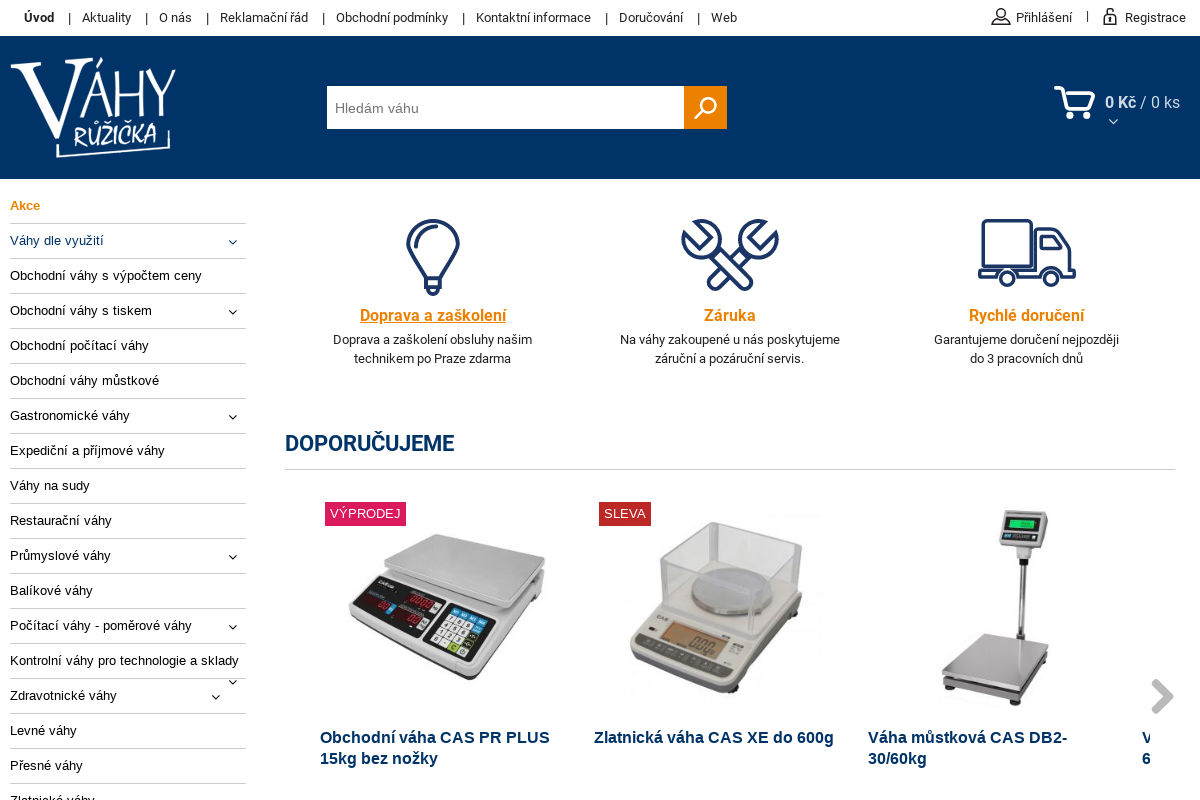Viewport: 1200px width, 800px height.
Task: Open the Doprava a zaškolení link
Action: coord(433,316)
